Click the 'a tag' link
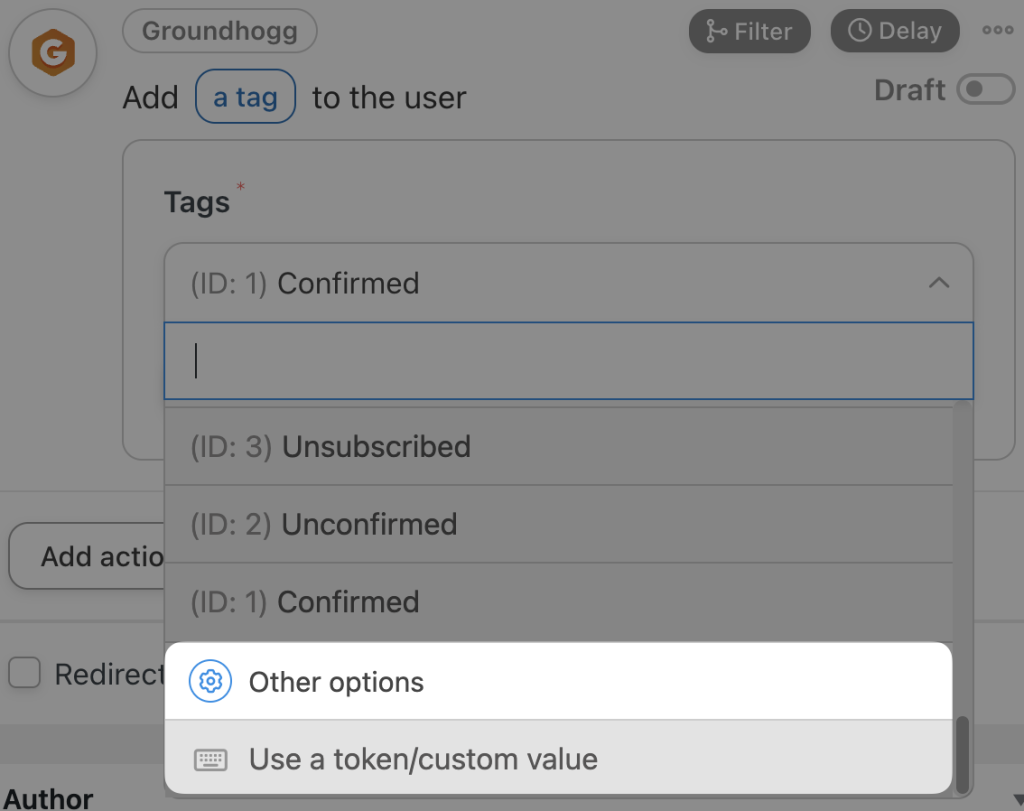 click(x=245, y=96)
